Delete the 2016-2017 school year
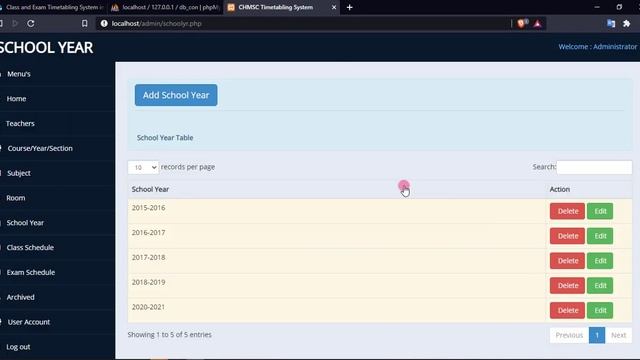Screen dimensions: 640x360 click(567, 236)
